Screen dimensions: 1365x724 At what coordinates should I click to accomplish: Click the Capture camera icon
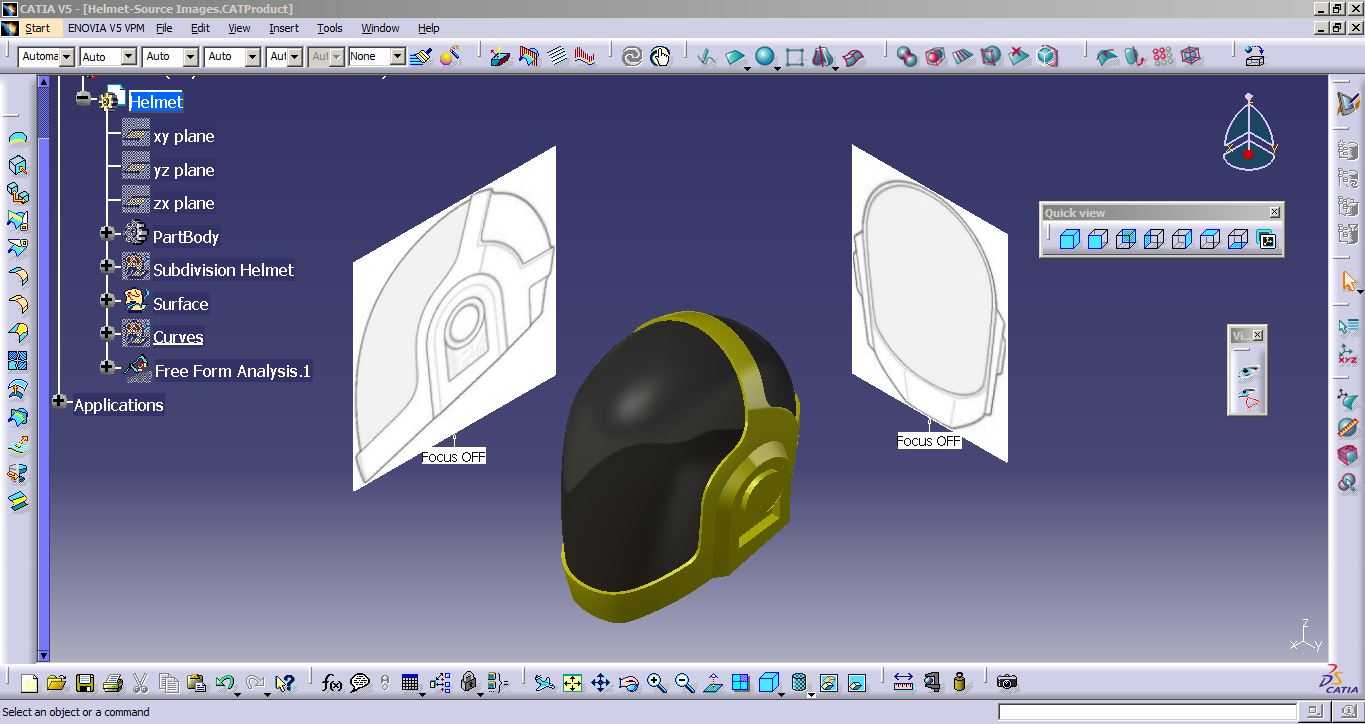pos(1007,683)
